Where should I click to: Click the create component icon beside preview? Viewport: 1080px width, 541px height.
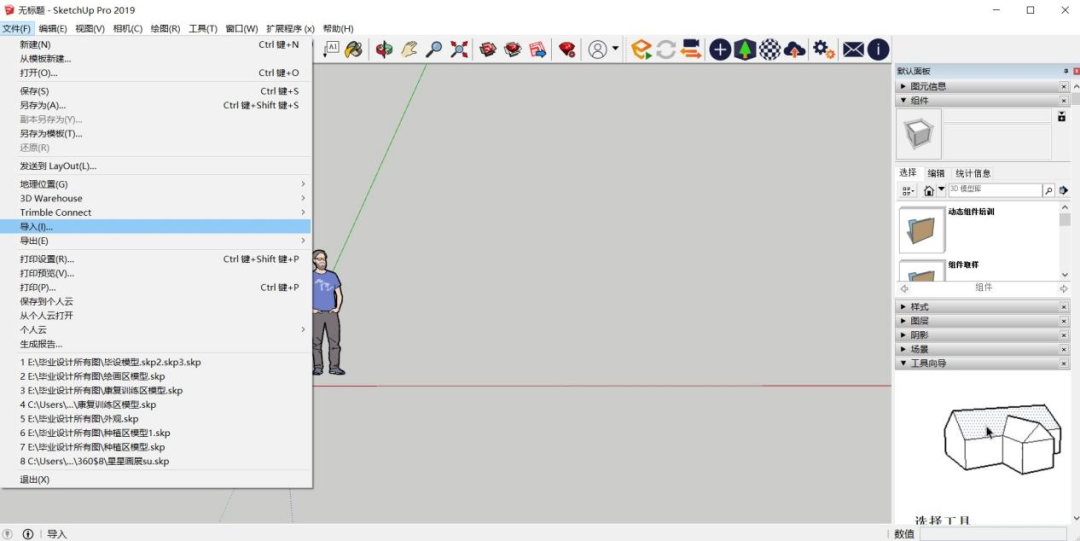1061,117
